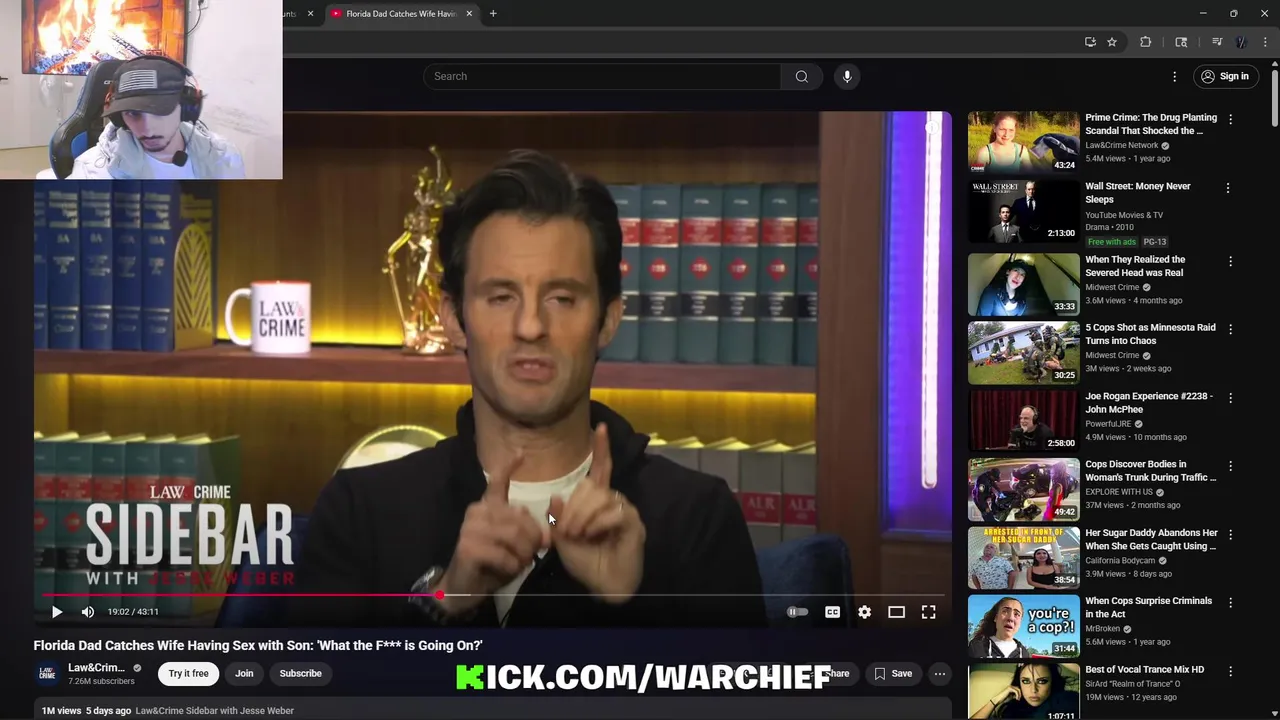Toggle the autoplay switch in player controls
Screen dimensions: 1280x720
(x=797, y=612)
